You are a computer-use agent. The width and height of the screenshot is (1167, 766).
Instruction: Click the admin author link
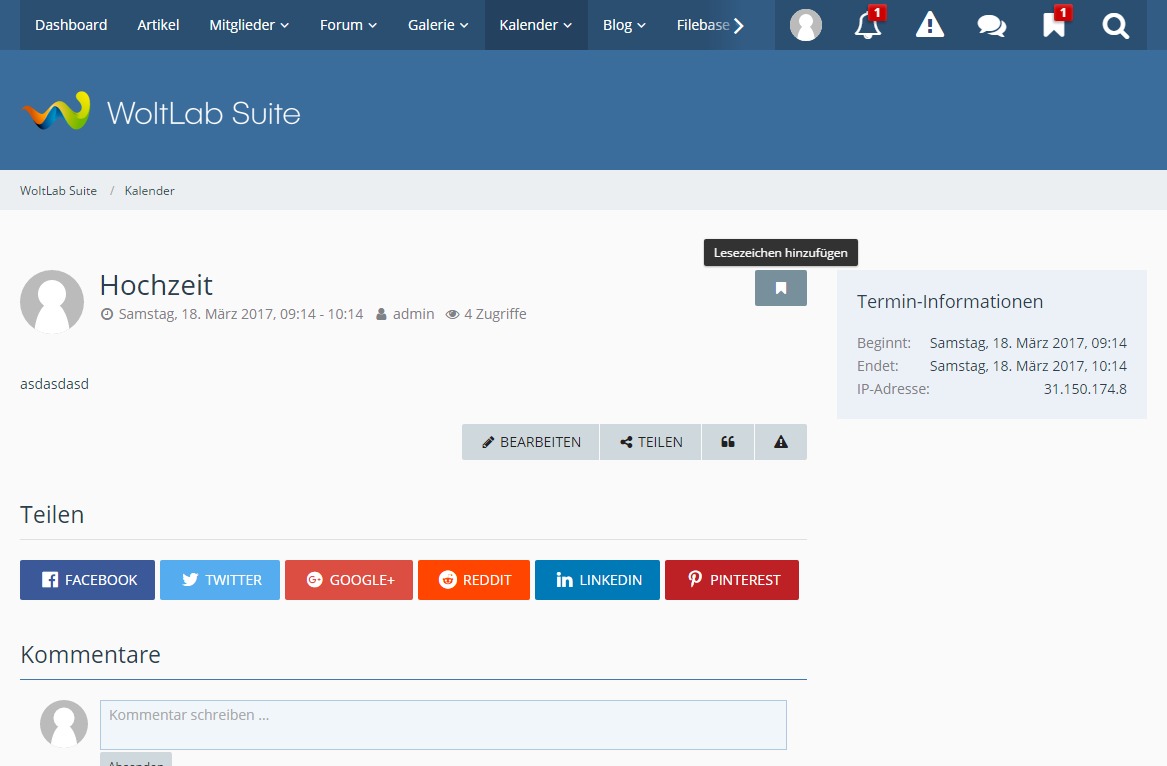413,314
